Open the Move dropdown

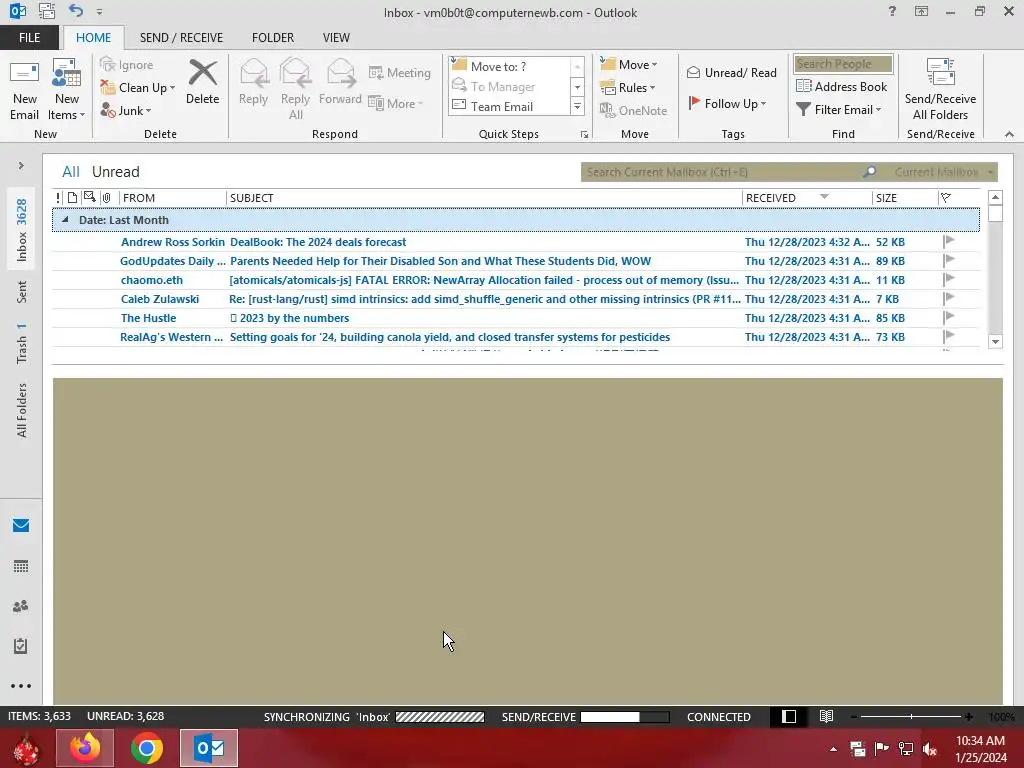(628, 65)
